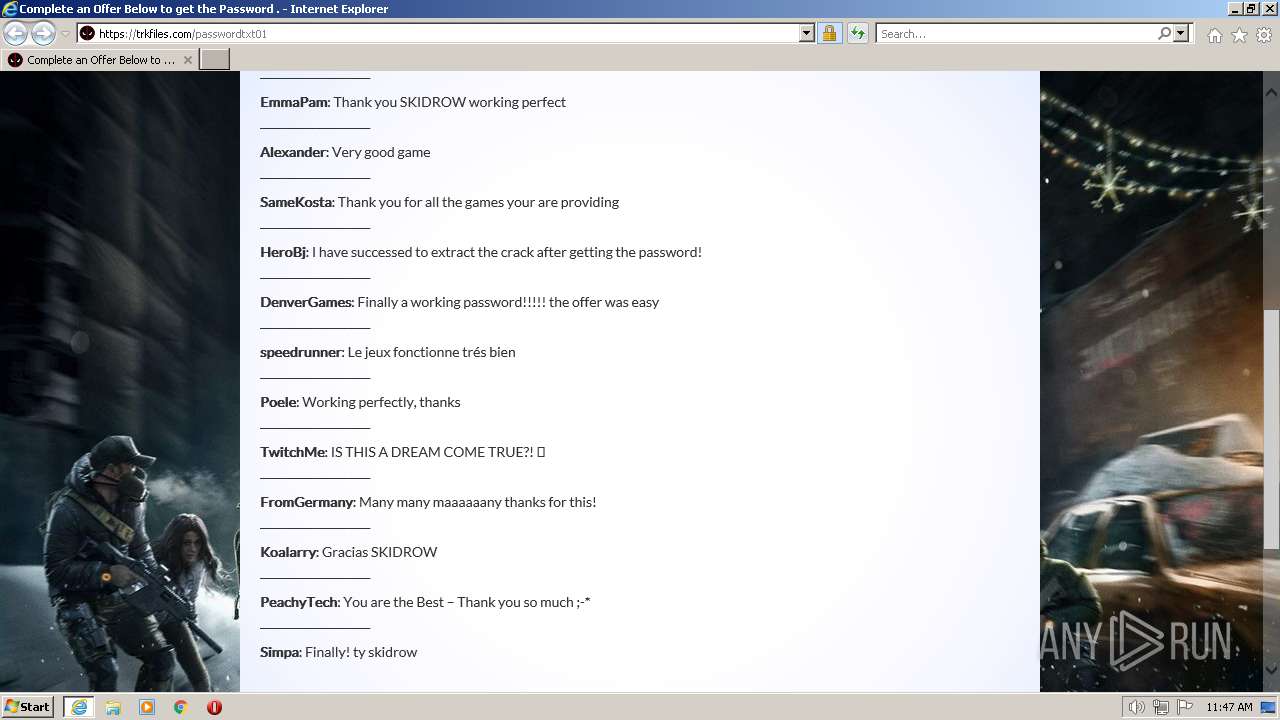Viewport: 1280px width, 720px height.
Task: Minimize the Internet Explorer window
Action: pyautogui.click(x=1235, y=9)
